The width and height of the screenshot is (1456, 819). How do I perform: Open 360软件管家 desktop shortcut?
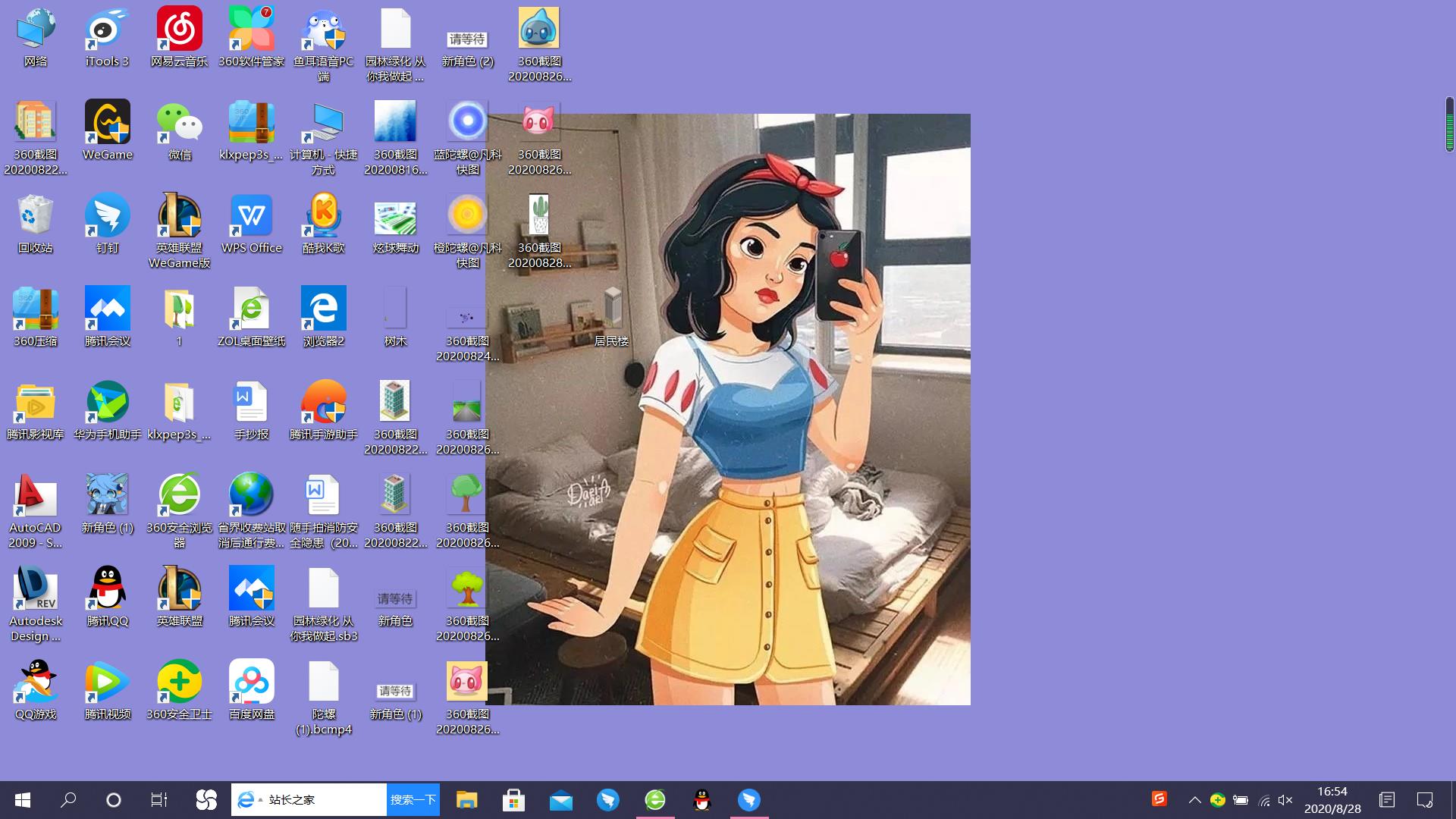[252, 38]
